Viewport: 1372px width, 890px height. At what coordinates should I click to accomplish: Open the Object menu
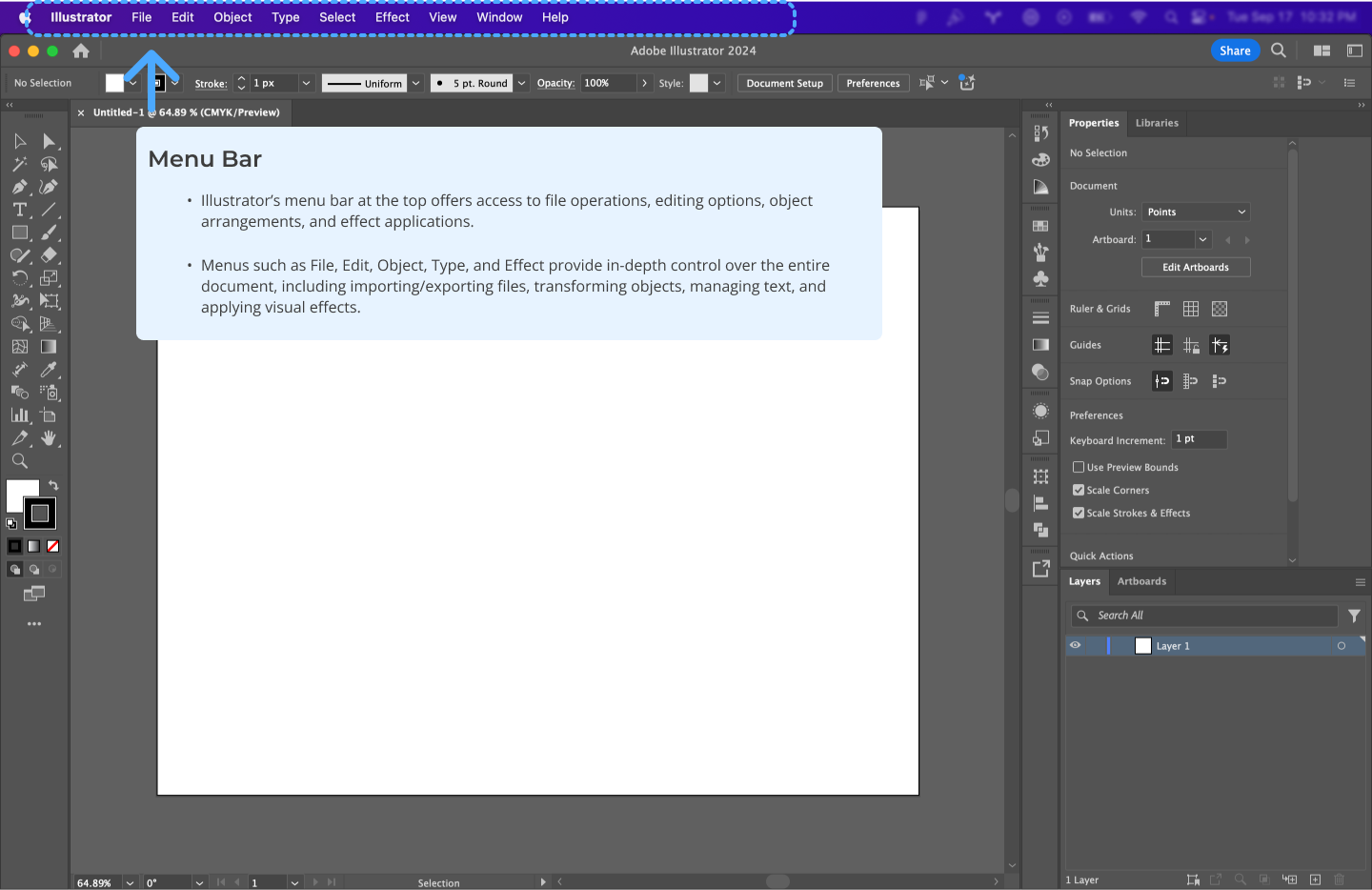[x=232, y=17]
